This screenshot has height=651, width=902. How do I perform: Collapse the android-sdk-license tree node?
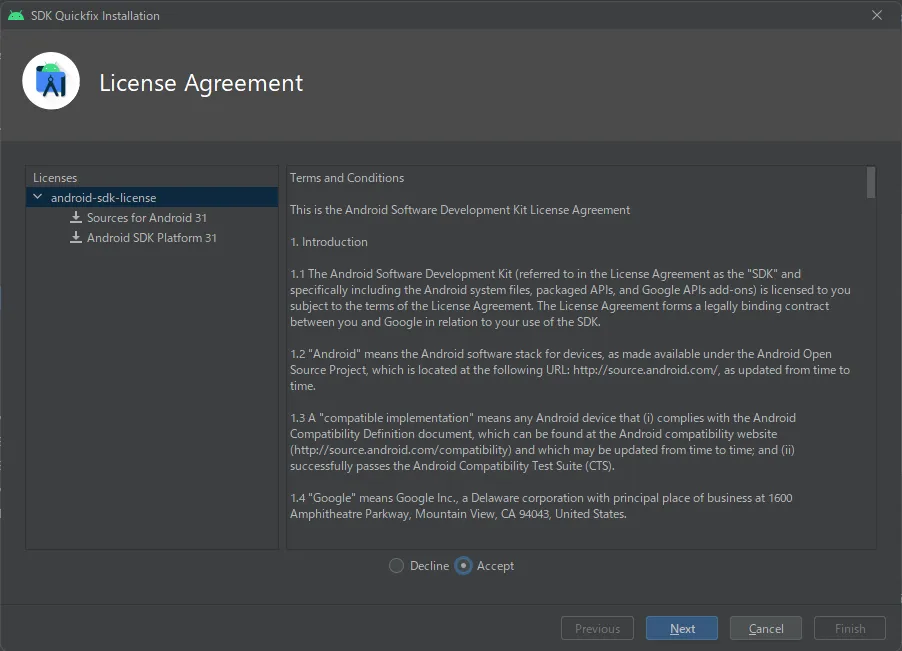[38, 198]
